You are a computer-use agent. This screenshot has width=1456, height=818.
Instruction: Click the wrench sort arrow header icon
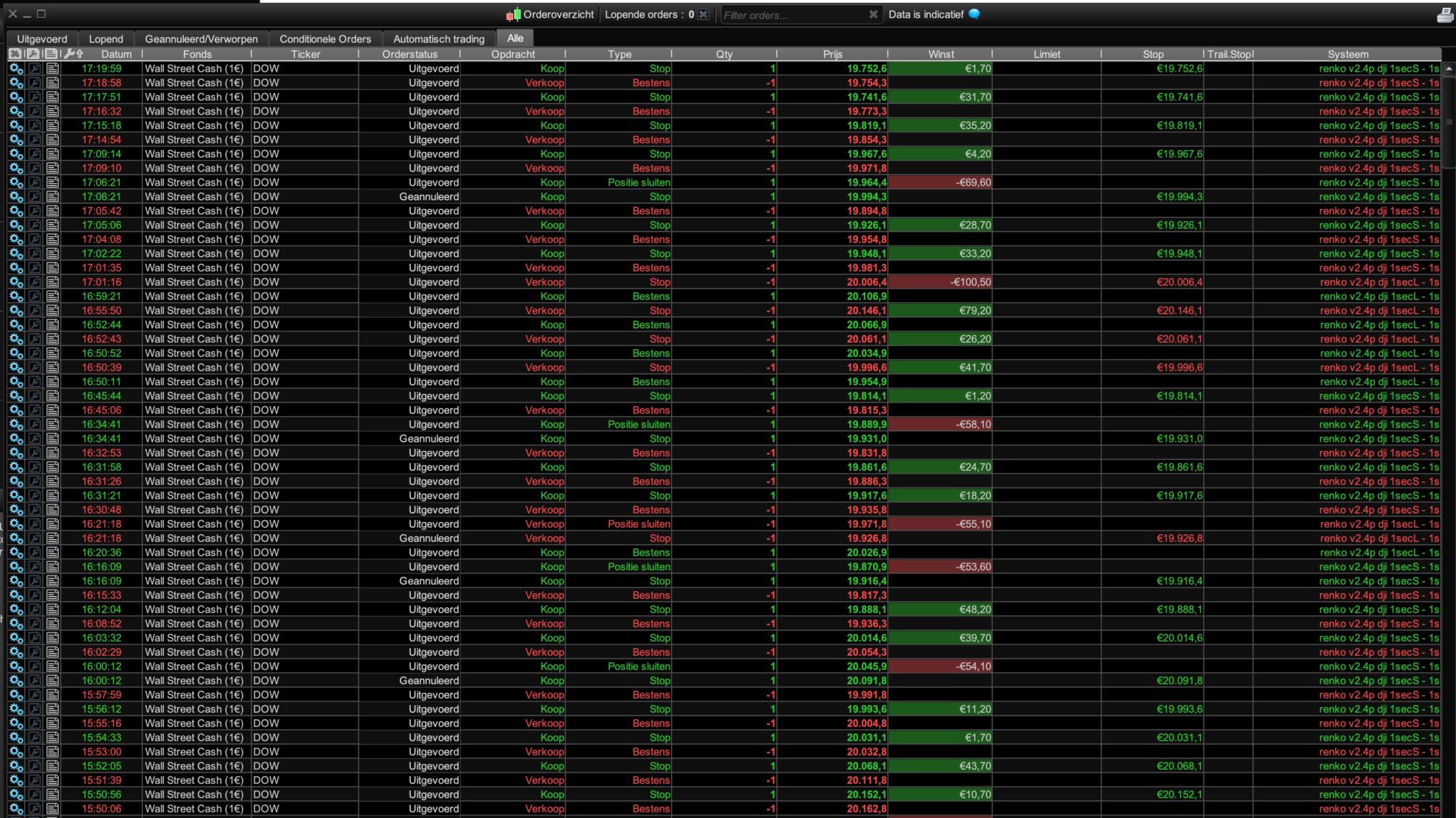coord(73,53)
